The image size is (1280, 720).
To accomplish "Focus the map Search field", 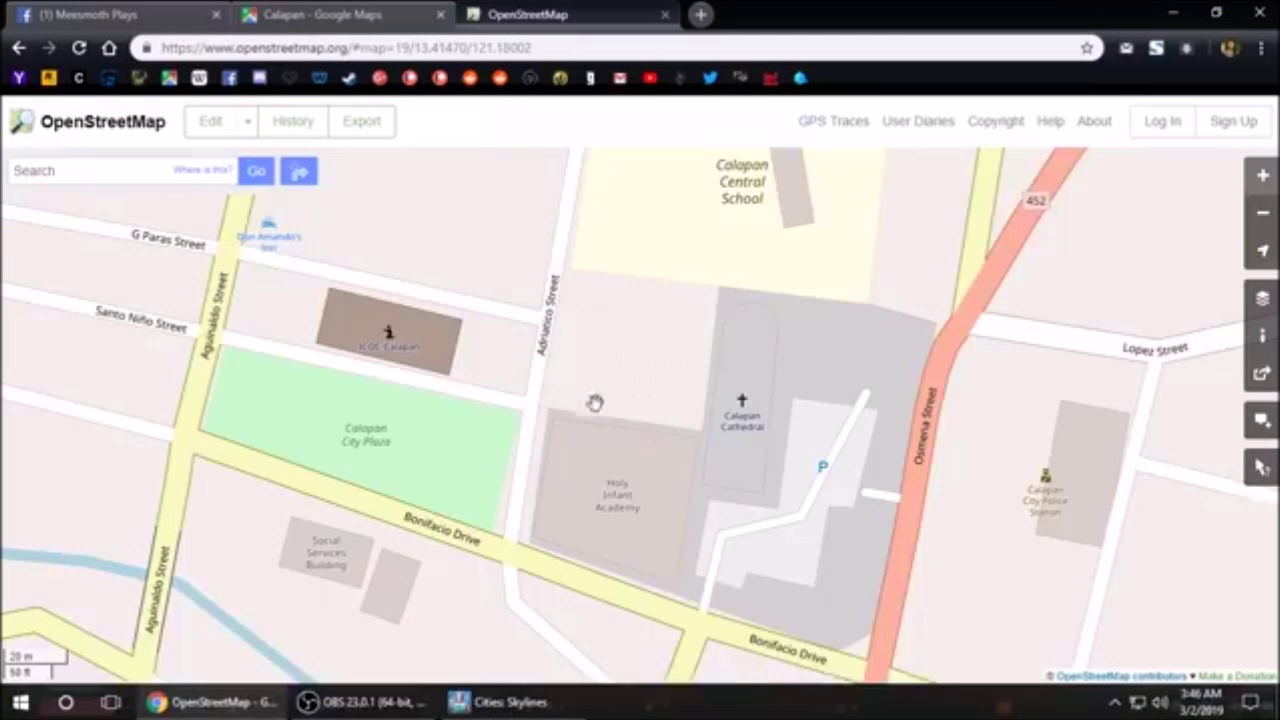I will [x=123, y=171].
